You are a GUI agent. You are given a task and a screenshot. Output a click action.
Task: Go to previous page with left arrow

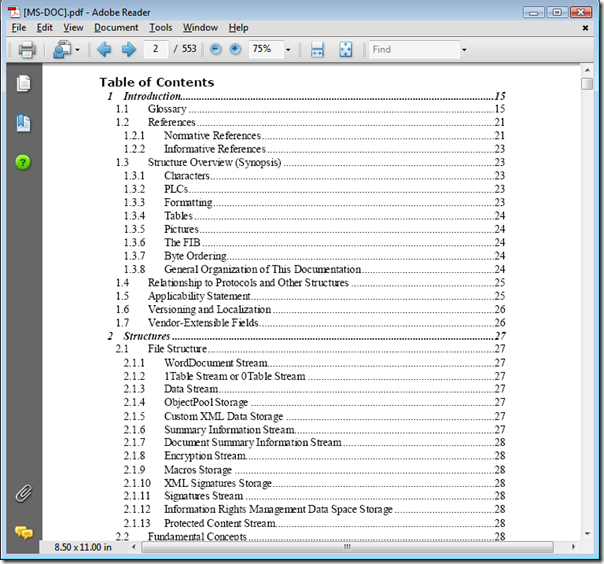coord(103,49)
